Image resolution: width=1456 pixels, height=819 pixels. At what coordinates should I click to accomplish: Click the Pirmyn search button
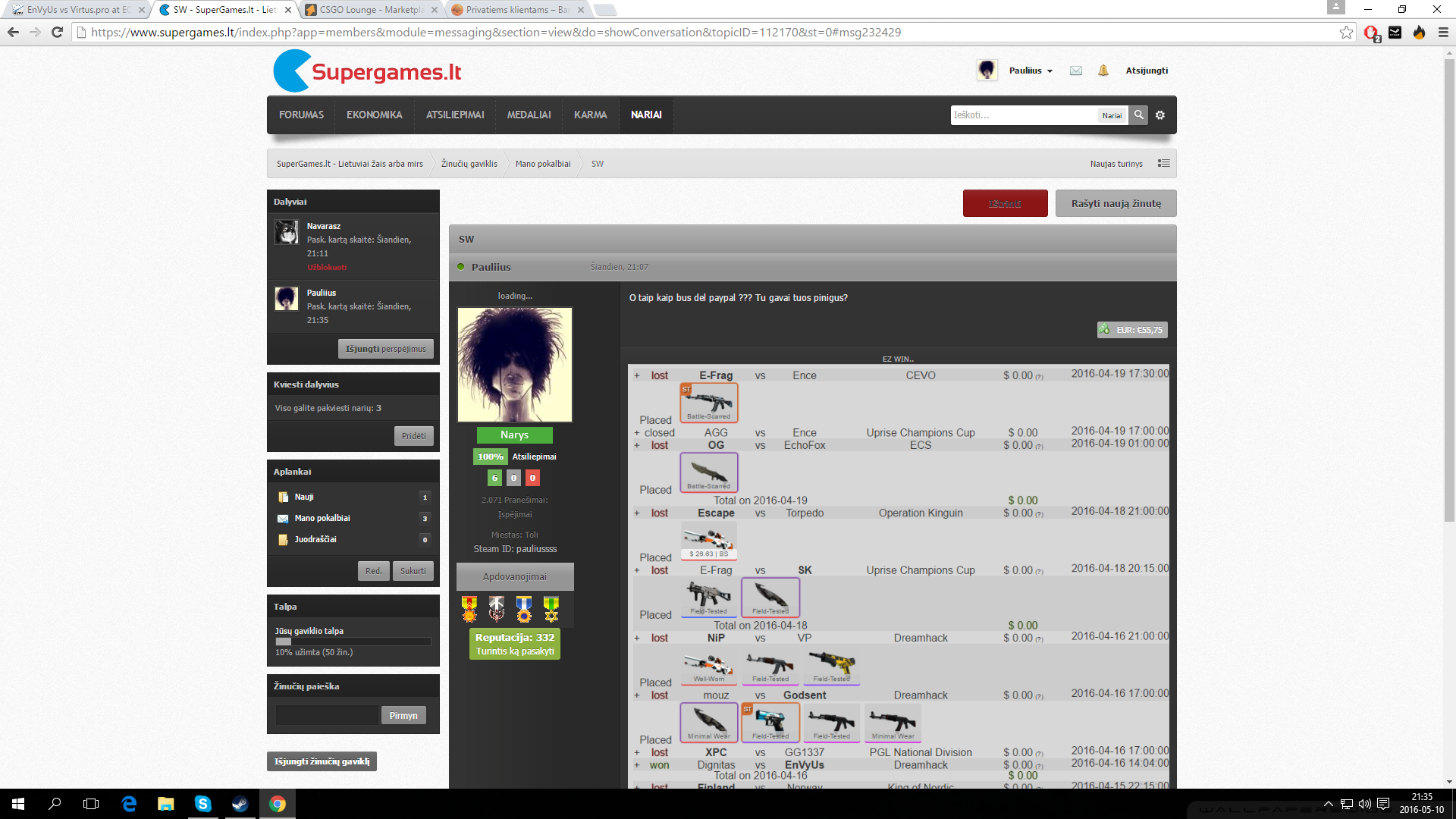coord(403,715)
